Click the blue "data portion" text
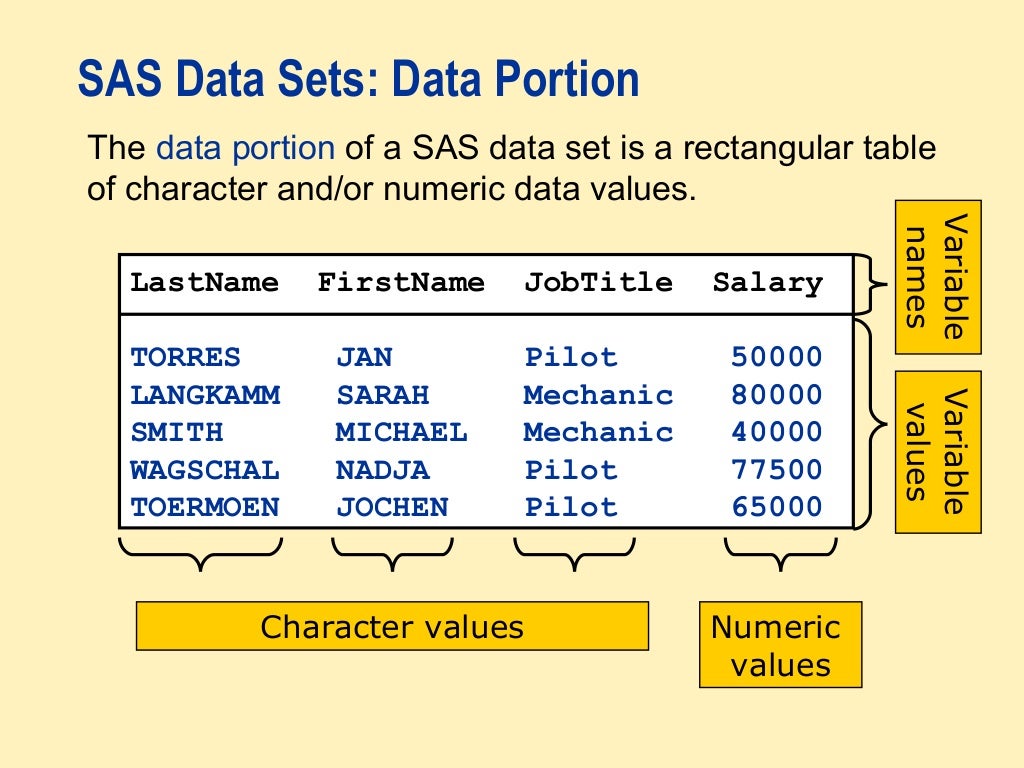The height and width of the screenshot is (768, 1024). click(245, 148)
